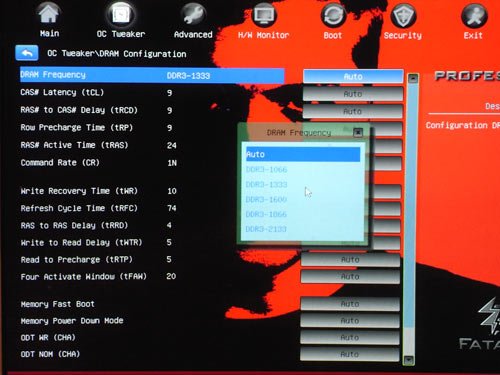Open the Boot icon
Image resolution: width=500 pixels, height=375 pixels.
point(333,15)
